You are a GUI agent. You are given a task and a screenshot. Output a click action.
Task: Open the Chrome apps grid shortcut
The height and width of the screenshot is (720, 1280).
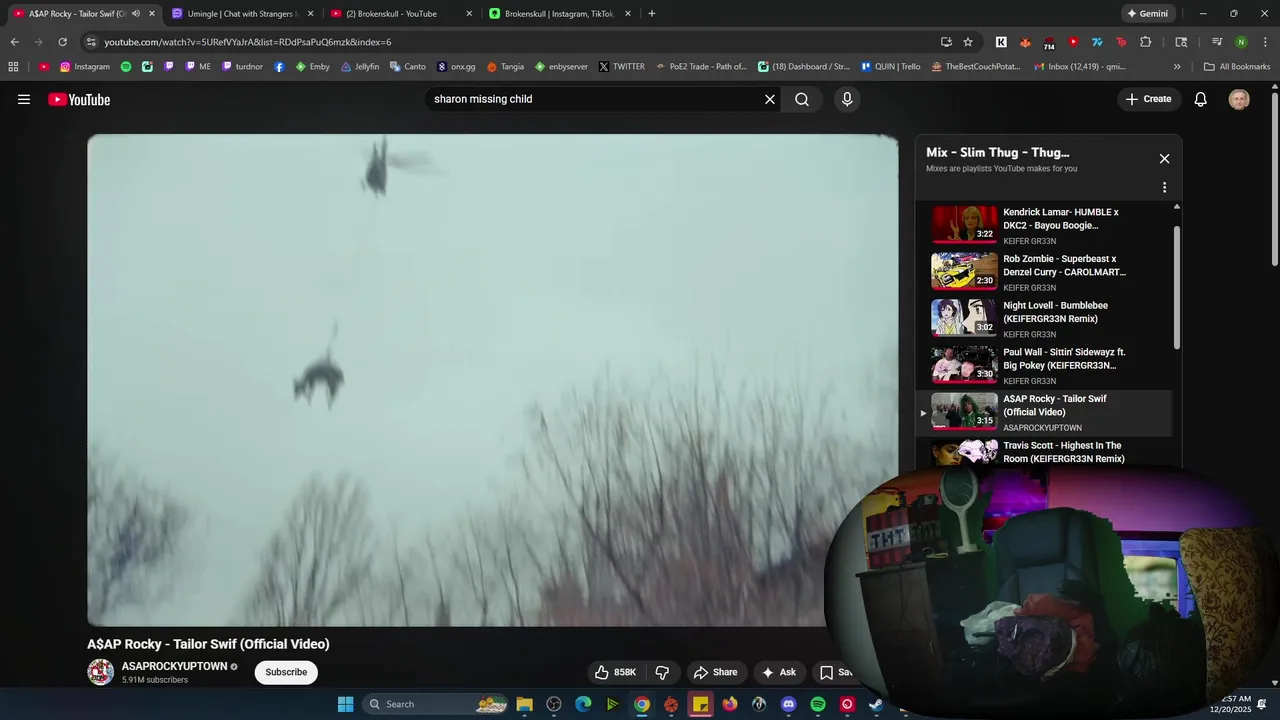click(13, 67)
